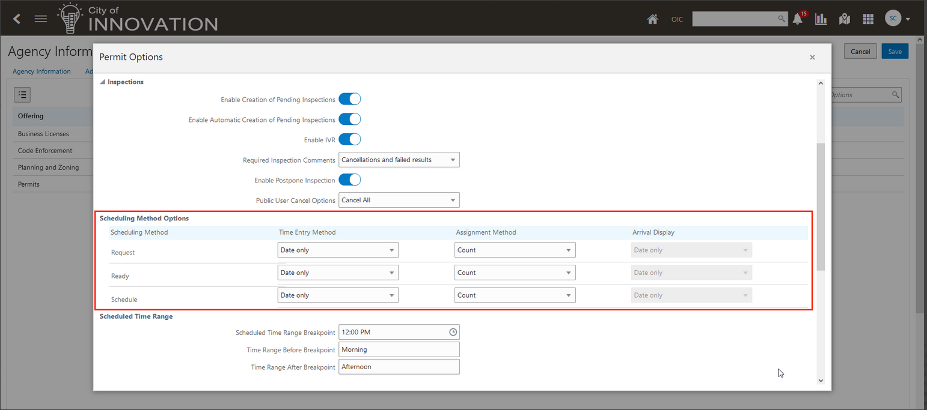Open the map icon in header

click(x=845, y=19)
